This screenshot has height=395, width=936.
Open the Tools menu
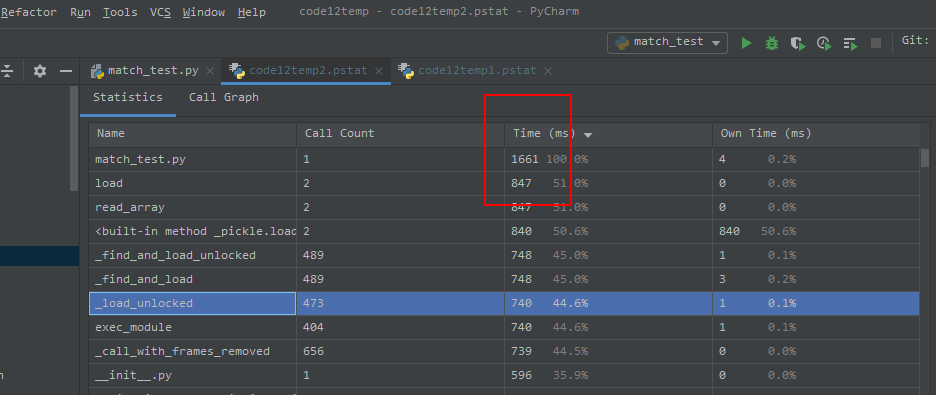pos(120,12)
